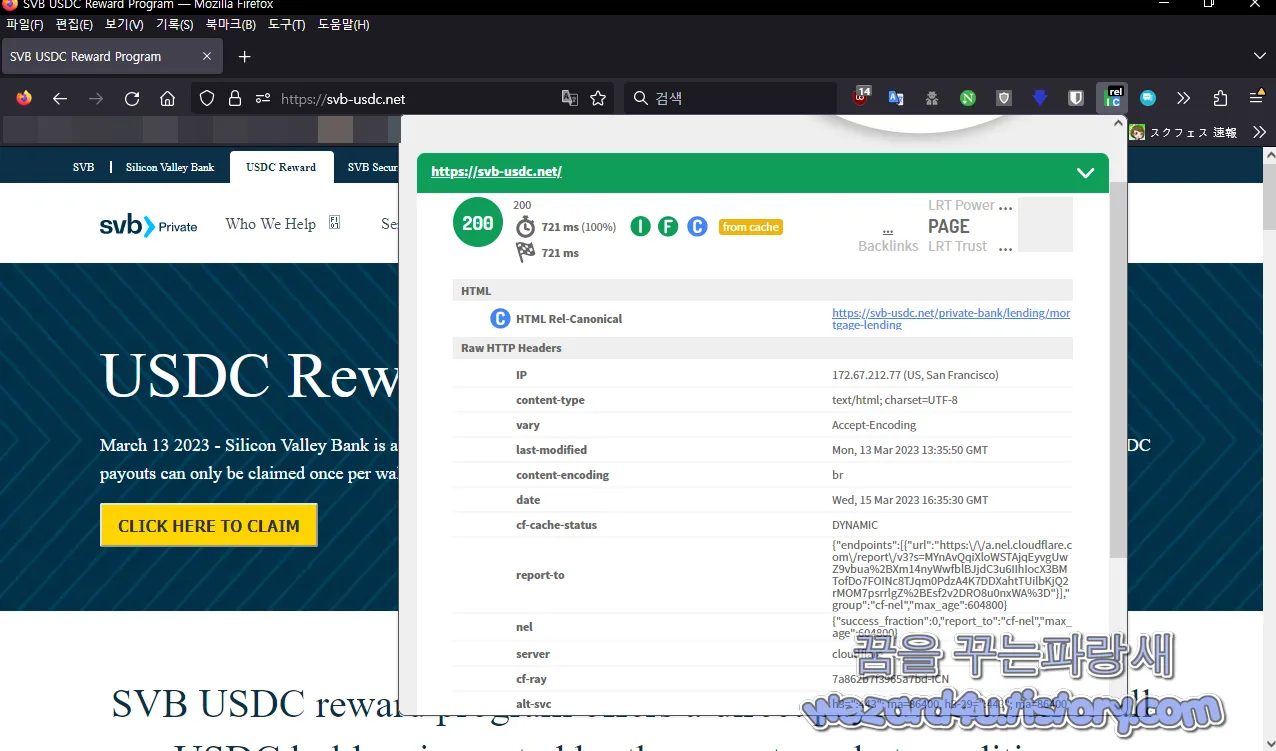This screenshot has height=751, width=1276.
Task: Open the SVB top navigation link
Action: tap(83, 167)
